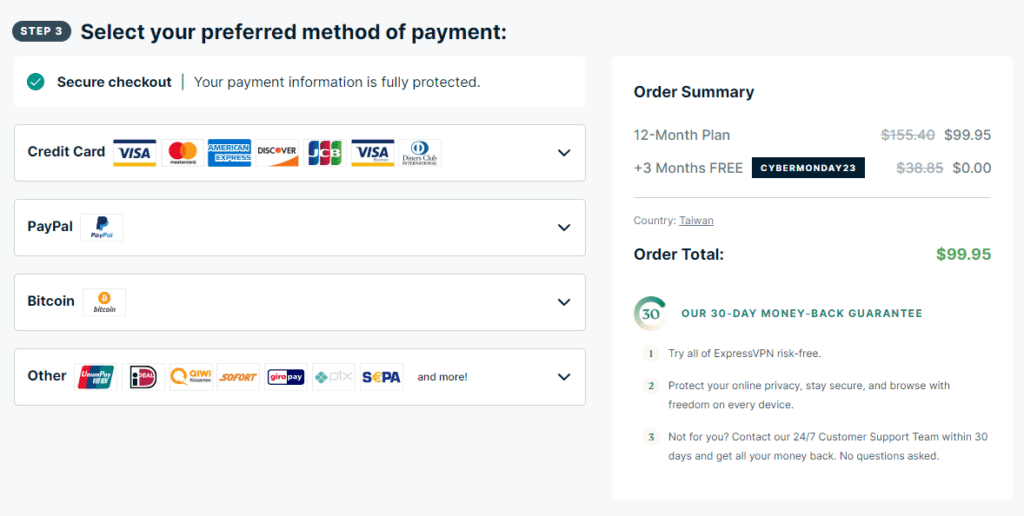Click the QIWI wallet icon
The width and height of the screenshot is (1024, 516).
tap(191, 377)
